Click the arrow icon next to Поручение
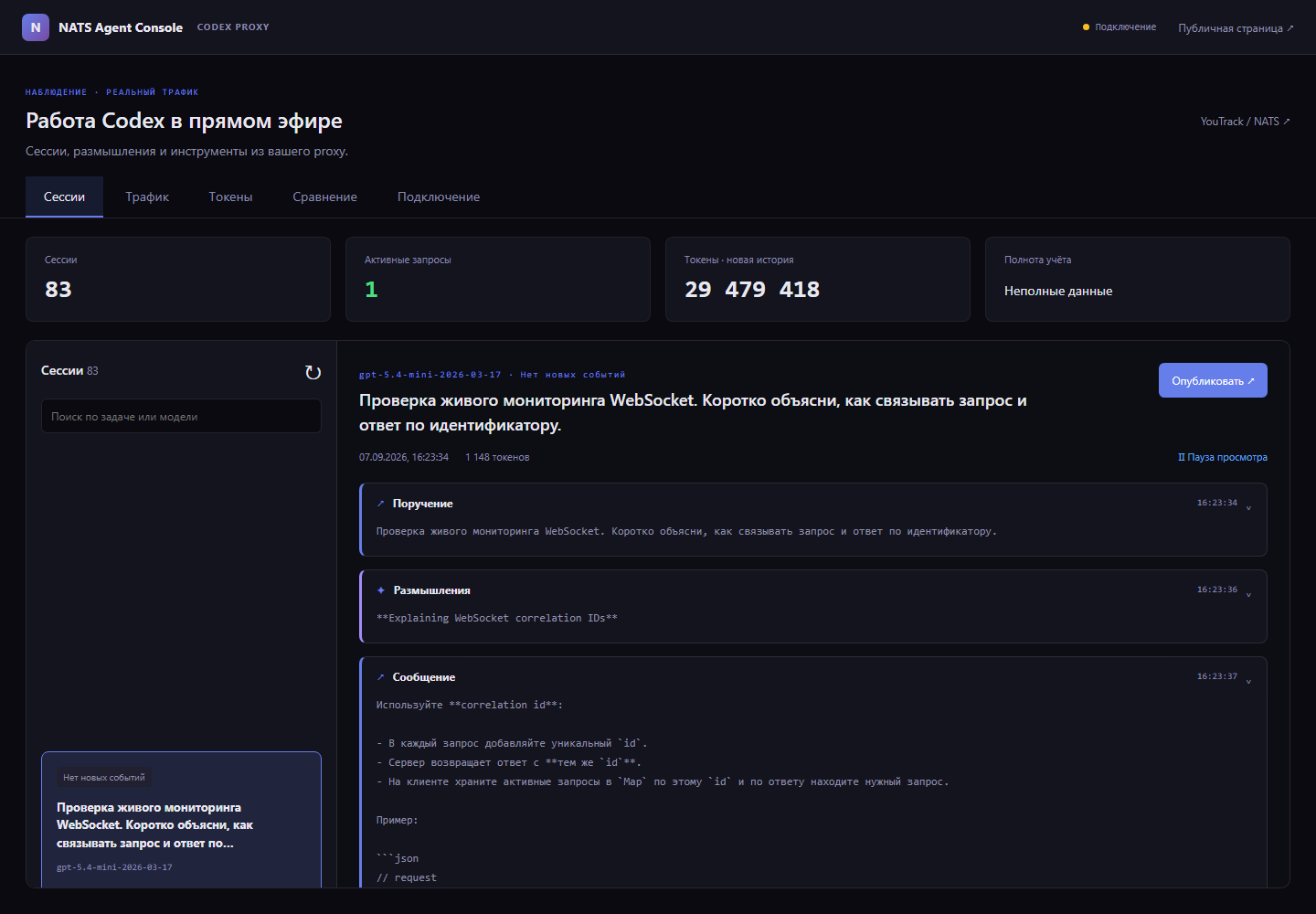Image resolution: width=1316 pixels, height=914 pixels. tap(380, 504)
